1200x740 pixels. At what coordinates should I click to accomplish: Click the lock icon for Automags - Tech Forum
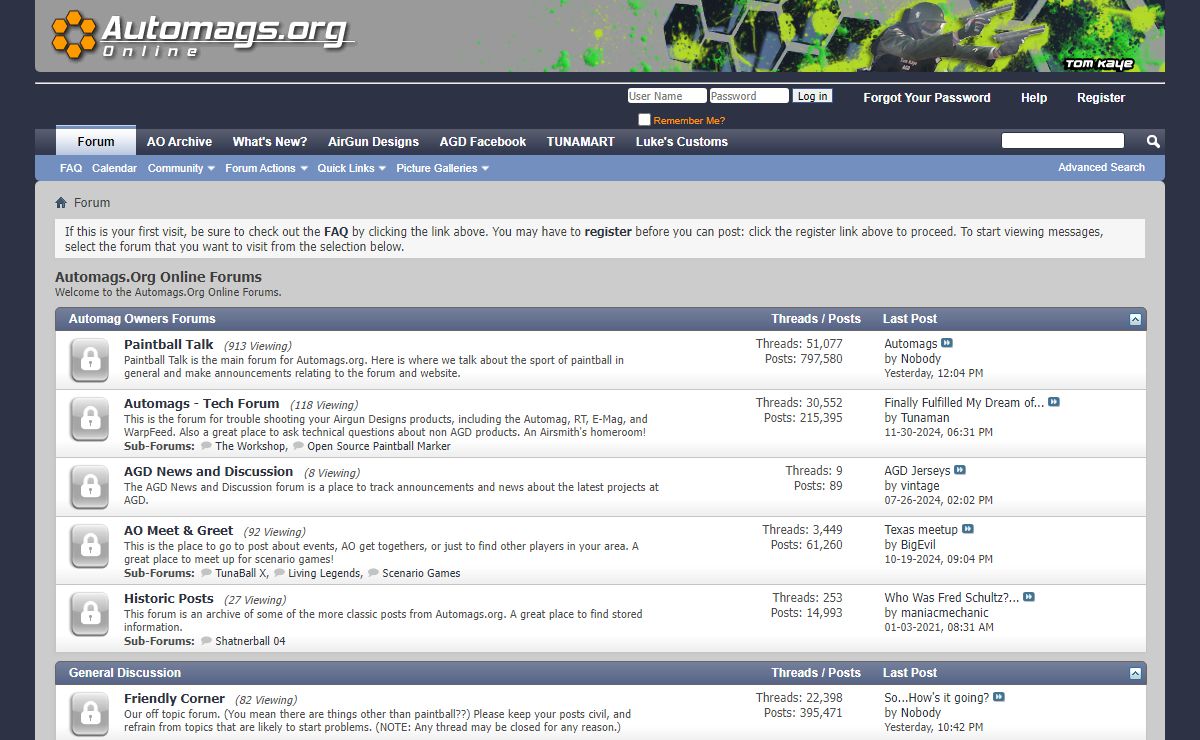coord(90,422)
